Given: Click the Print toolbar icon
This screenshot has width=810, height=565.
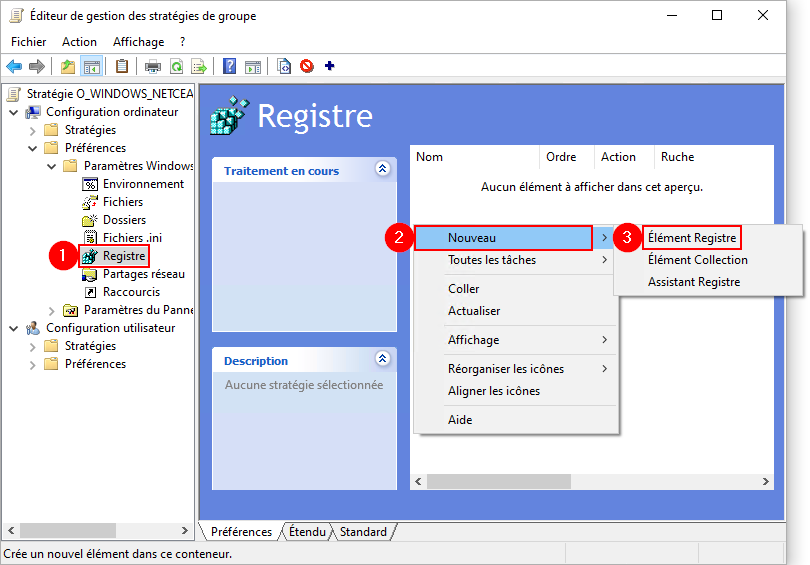Looking at the screenshot, I should [152, 66].
